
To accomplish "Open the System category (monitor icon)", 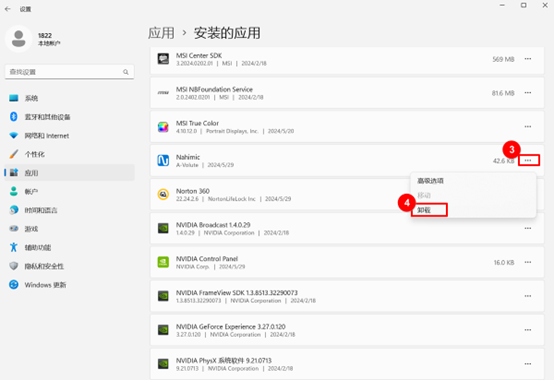I will [69, 98].
